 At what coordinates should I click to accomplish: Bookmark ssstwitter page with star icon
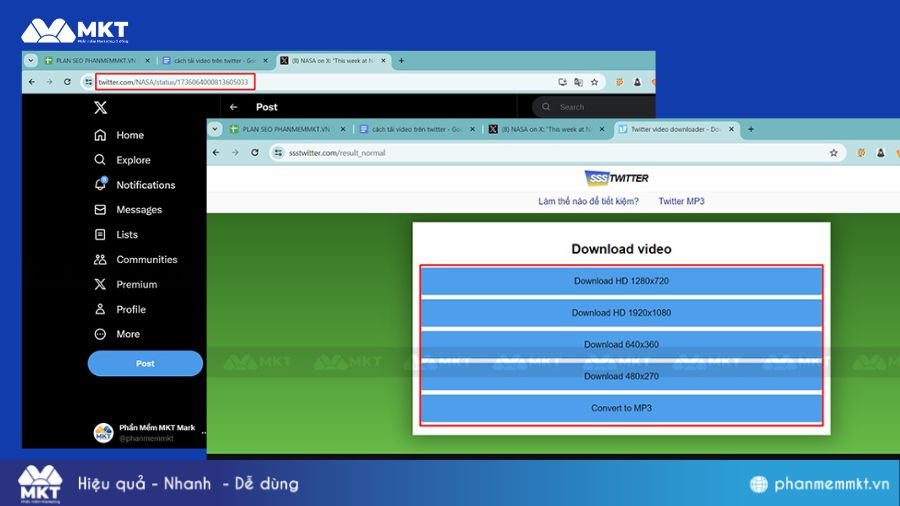click(x=833, y=153)
